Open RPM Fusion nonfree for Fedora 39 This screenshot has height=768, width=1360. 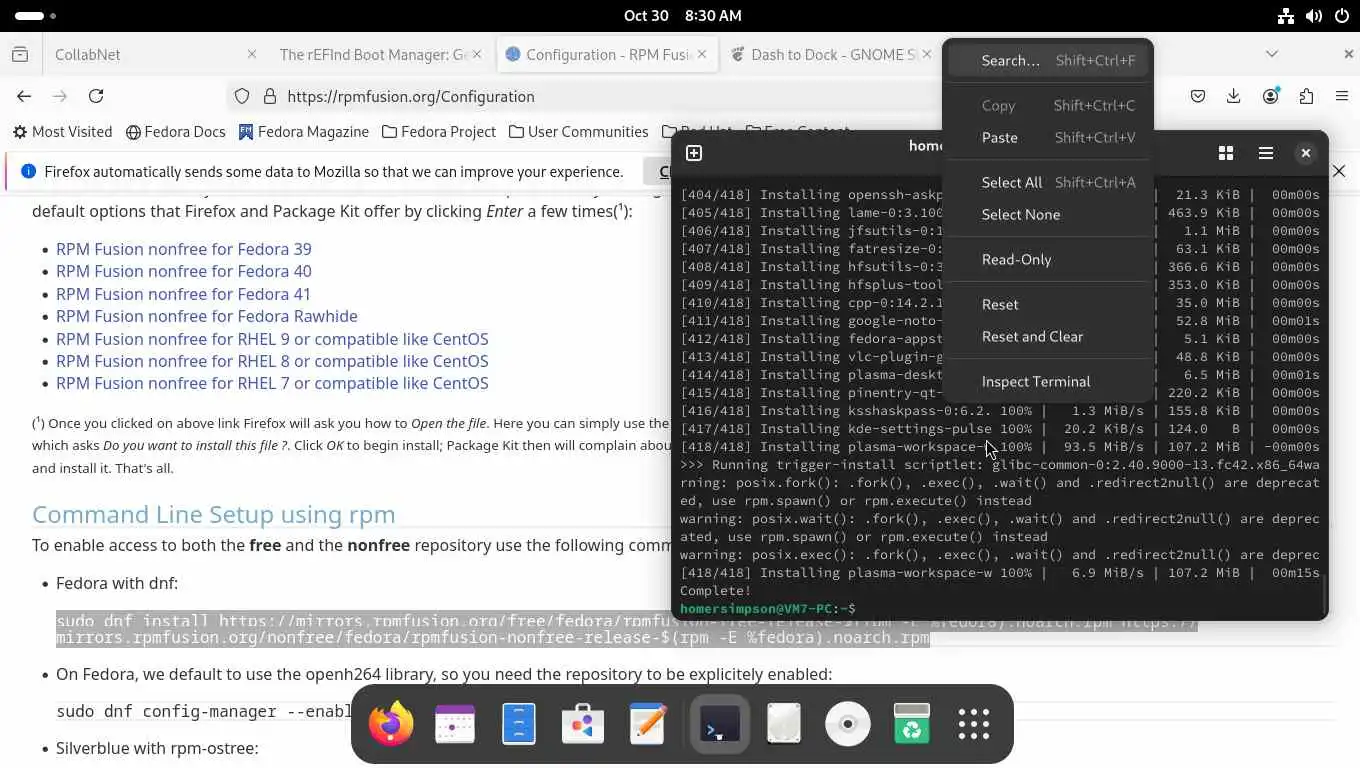183,249
